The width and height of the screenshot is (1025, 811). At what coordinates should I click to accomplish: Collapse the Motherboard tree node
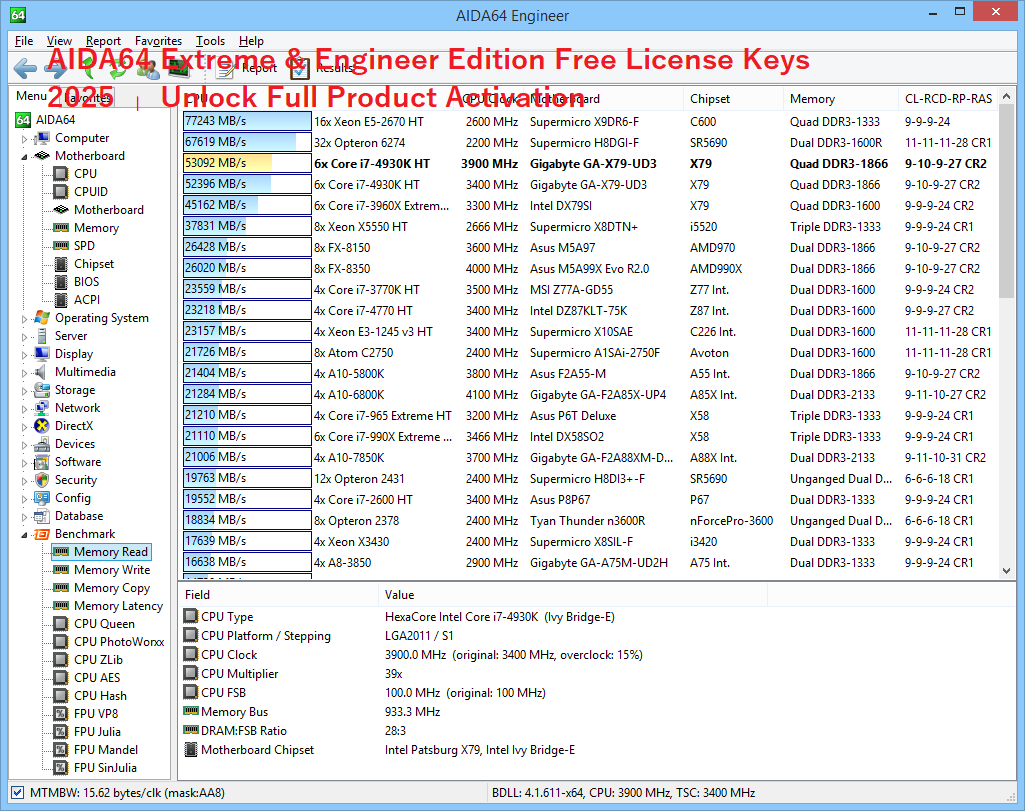[x=24, y=156]
